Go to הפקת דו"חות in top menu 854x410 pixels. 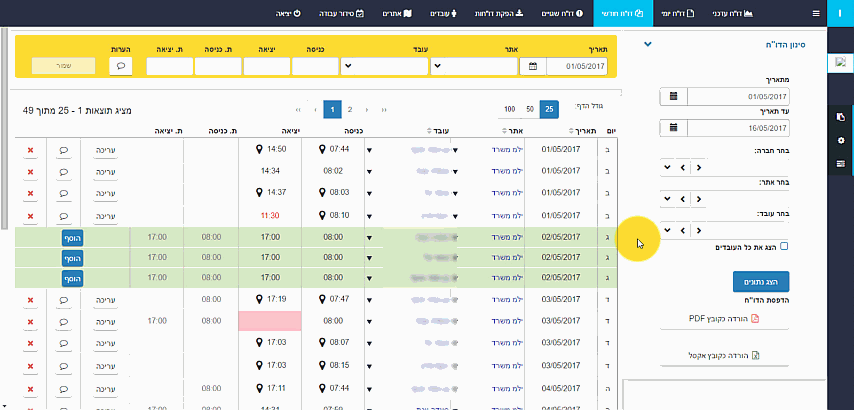pyautogui.click(x=499, y=13)
